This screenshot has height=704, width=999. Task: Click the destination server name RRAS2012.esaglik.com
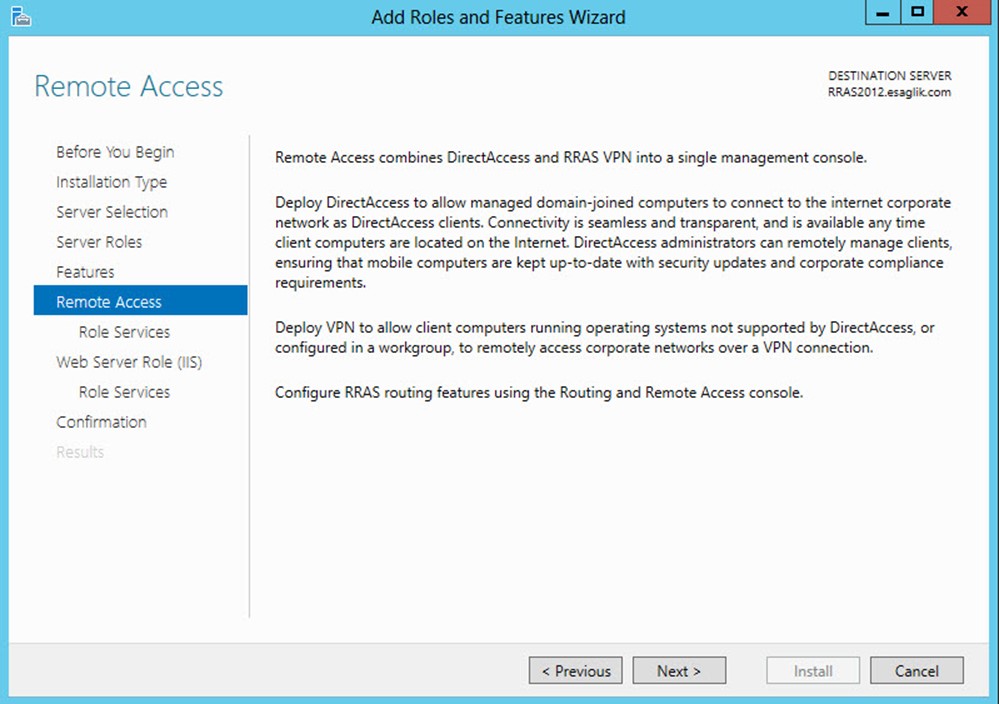click(x=889, y=92)
